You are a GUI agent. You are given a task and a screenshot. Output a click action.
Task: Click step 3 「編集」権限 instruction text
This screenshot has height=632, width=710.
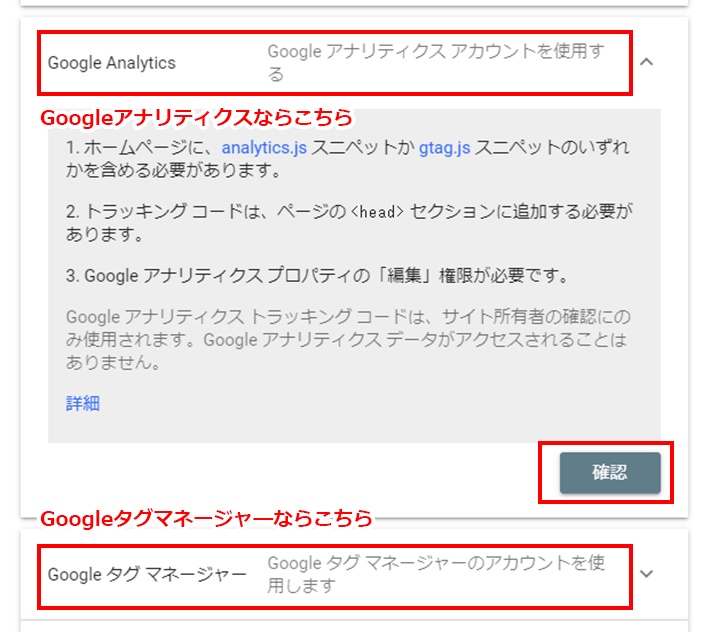click(x=317, y=275)
